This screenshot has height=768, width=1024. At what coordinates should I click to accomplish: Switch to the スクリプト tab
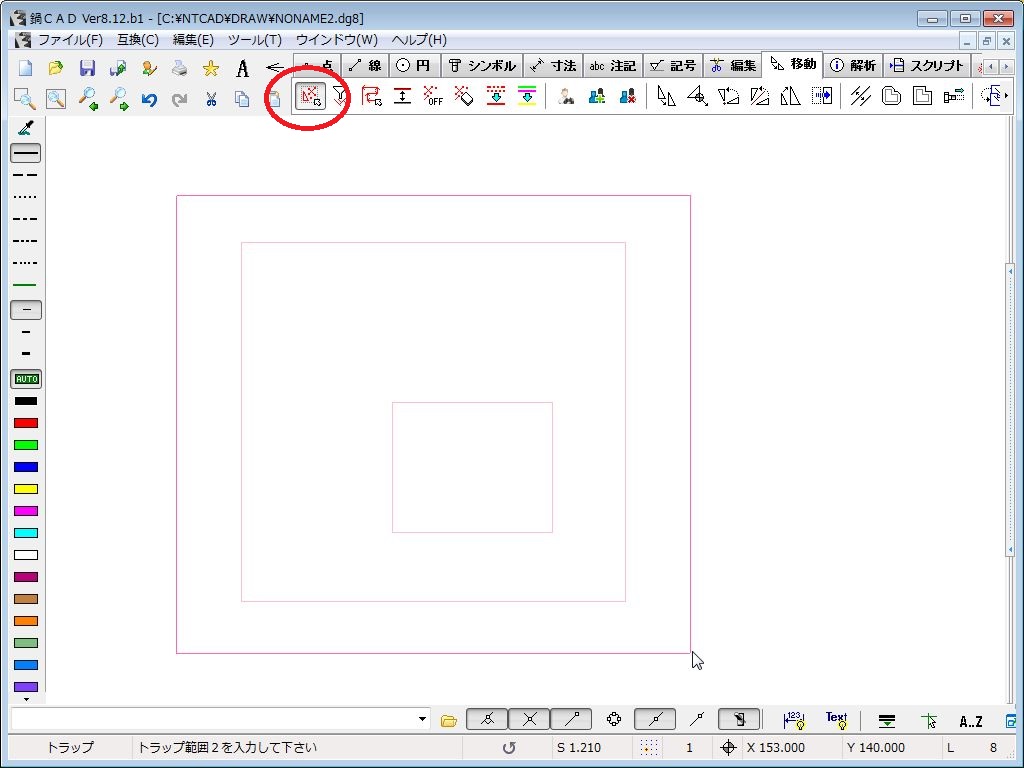coord(927,65)
